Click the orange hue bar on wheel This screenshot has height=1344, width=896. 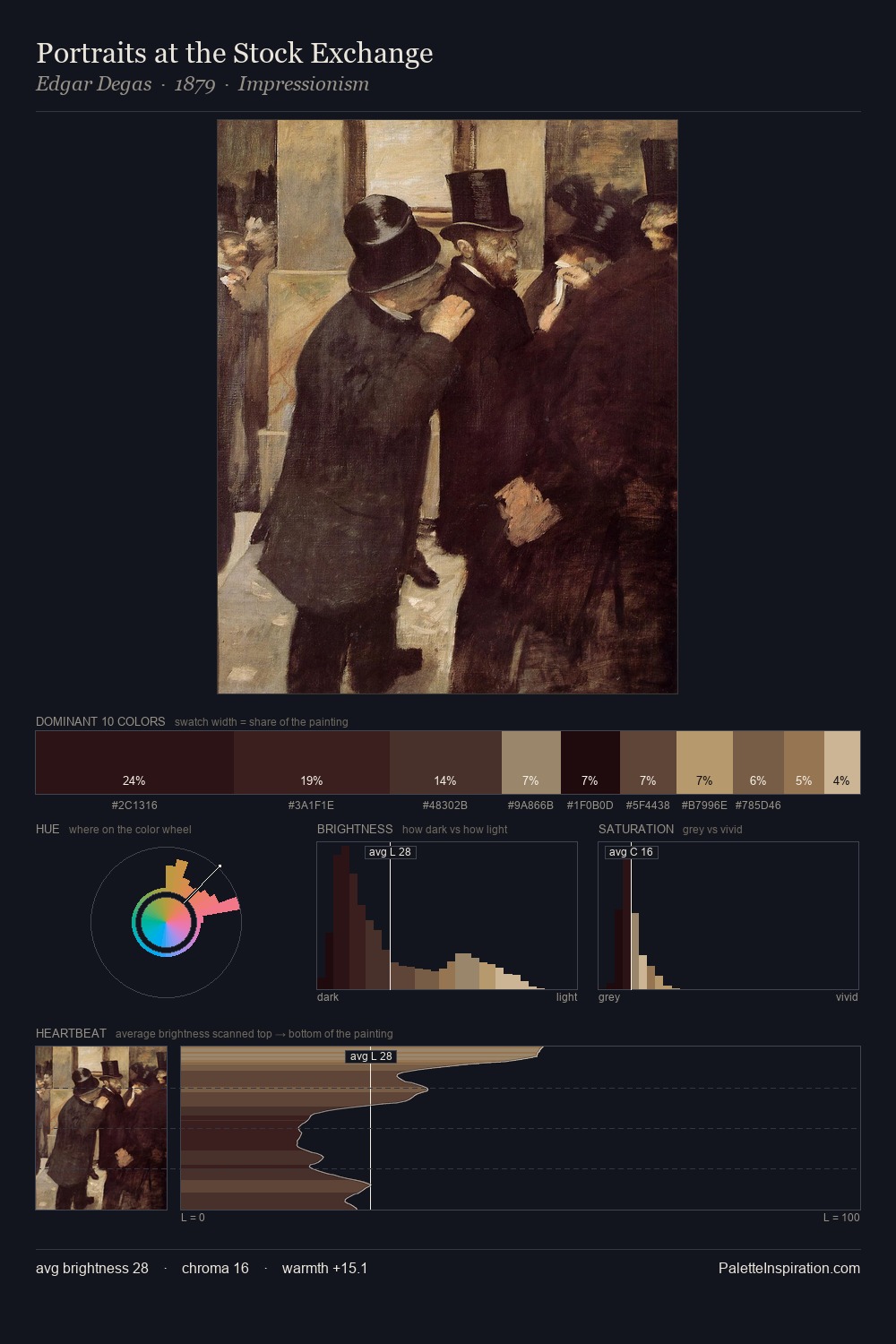[177, 875]
